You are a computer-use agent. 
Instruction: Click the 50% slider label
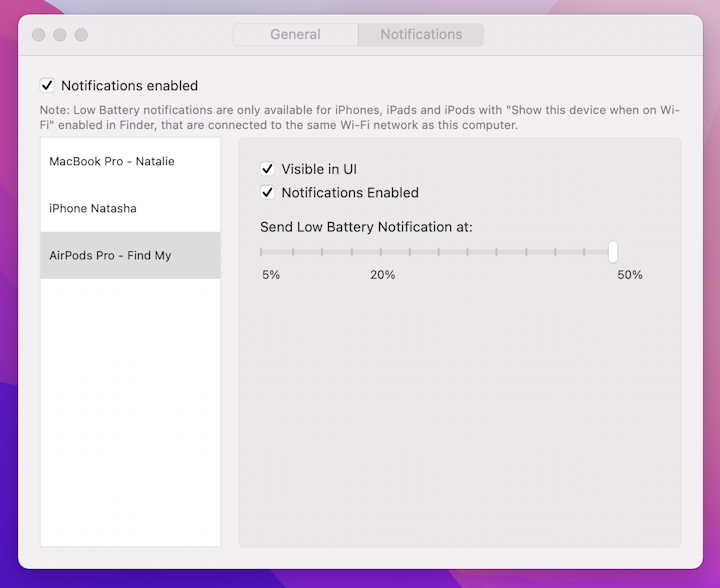click(x=629, y=275)
